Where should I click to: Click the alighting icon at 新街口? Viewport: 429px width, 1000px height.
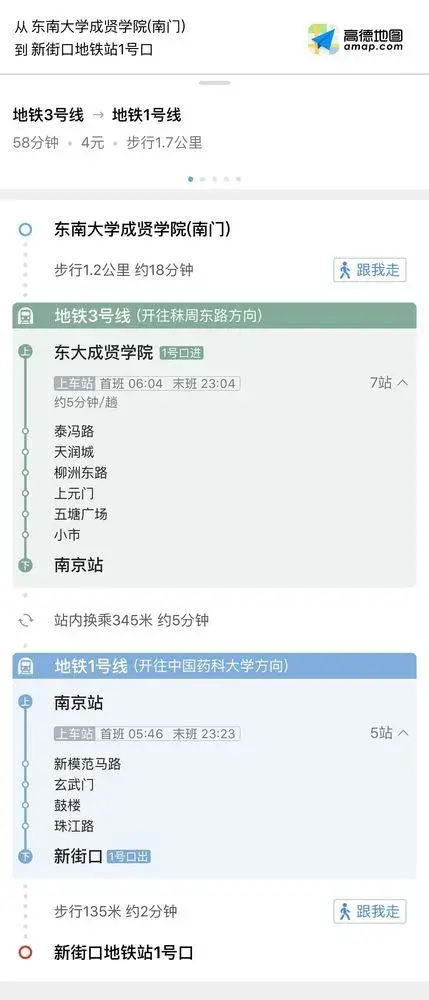[x=25, y=857]
